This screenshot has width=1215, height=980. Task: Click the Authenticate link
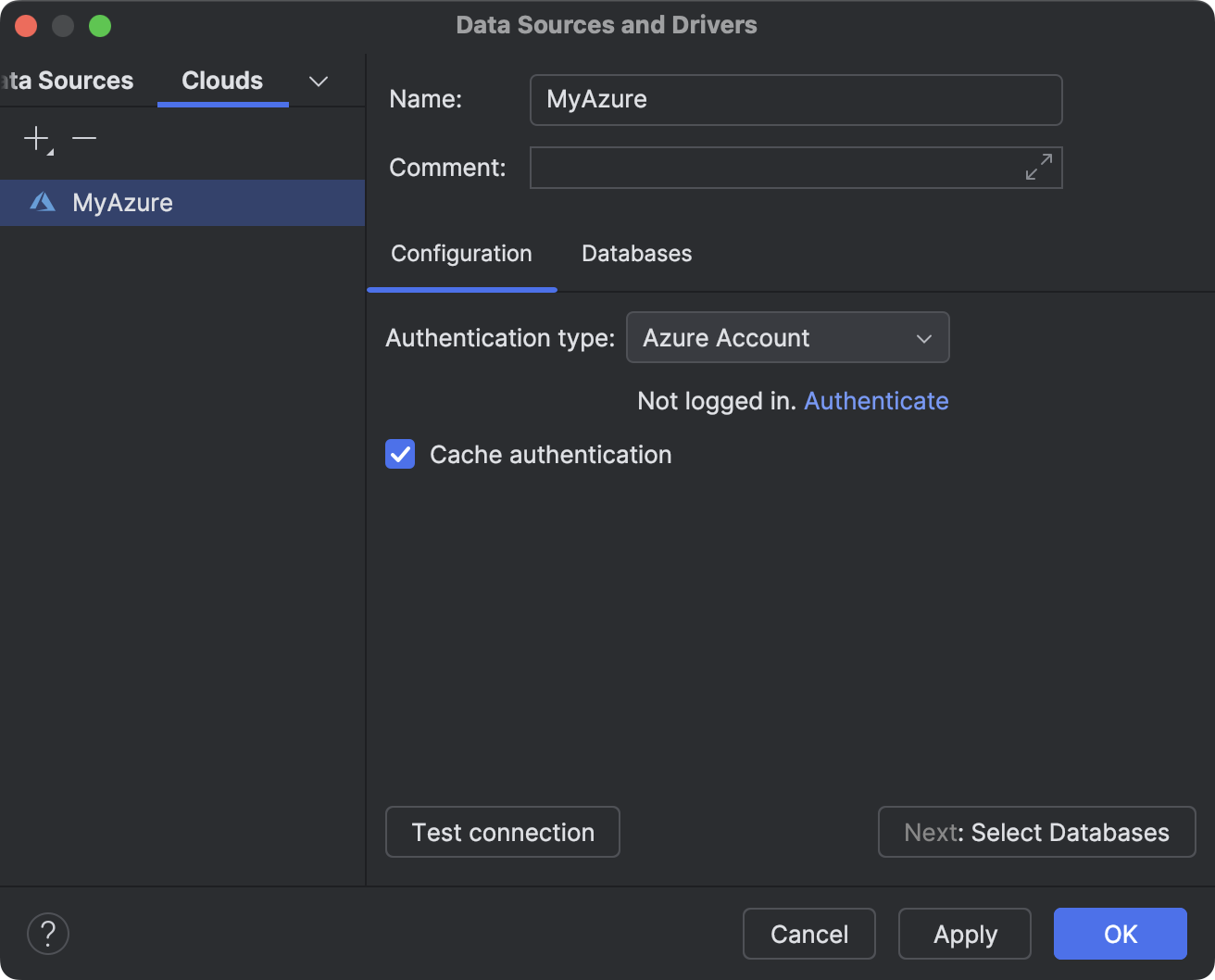coord(876,400)
